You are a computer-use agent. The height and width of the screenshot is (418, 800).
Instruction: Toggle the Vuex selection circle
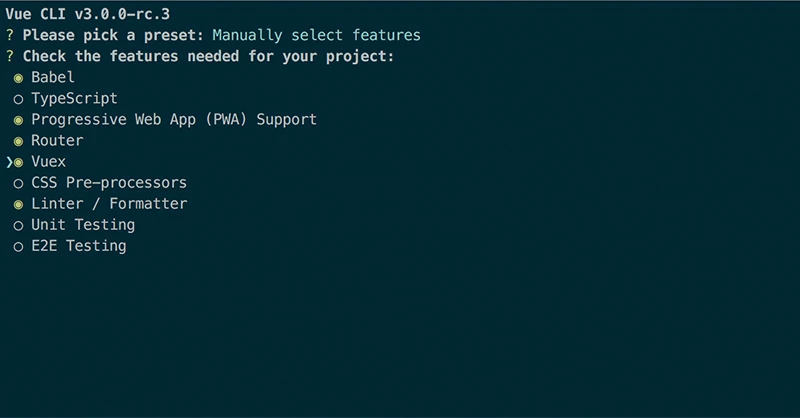click(x=18, y=162)
